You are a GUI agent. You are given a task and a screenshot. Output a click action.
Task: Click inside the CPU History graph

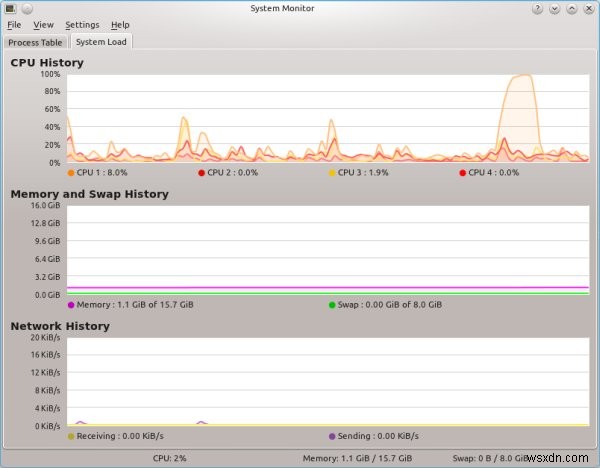(x=327, y=117)
